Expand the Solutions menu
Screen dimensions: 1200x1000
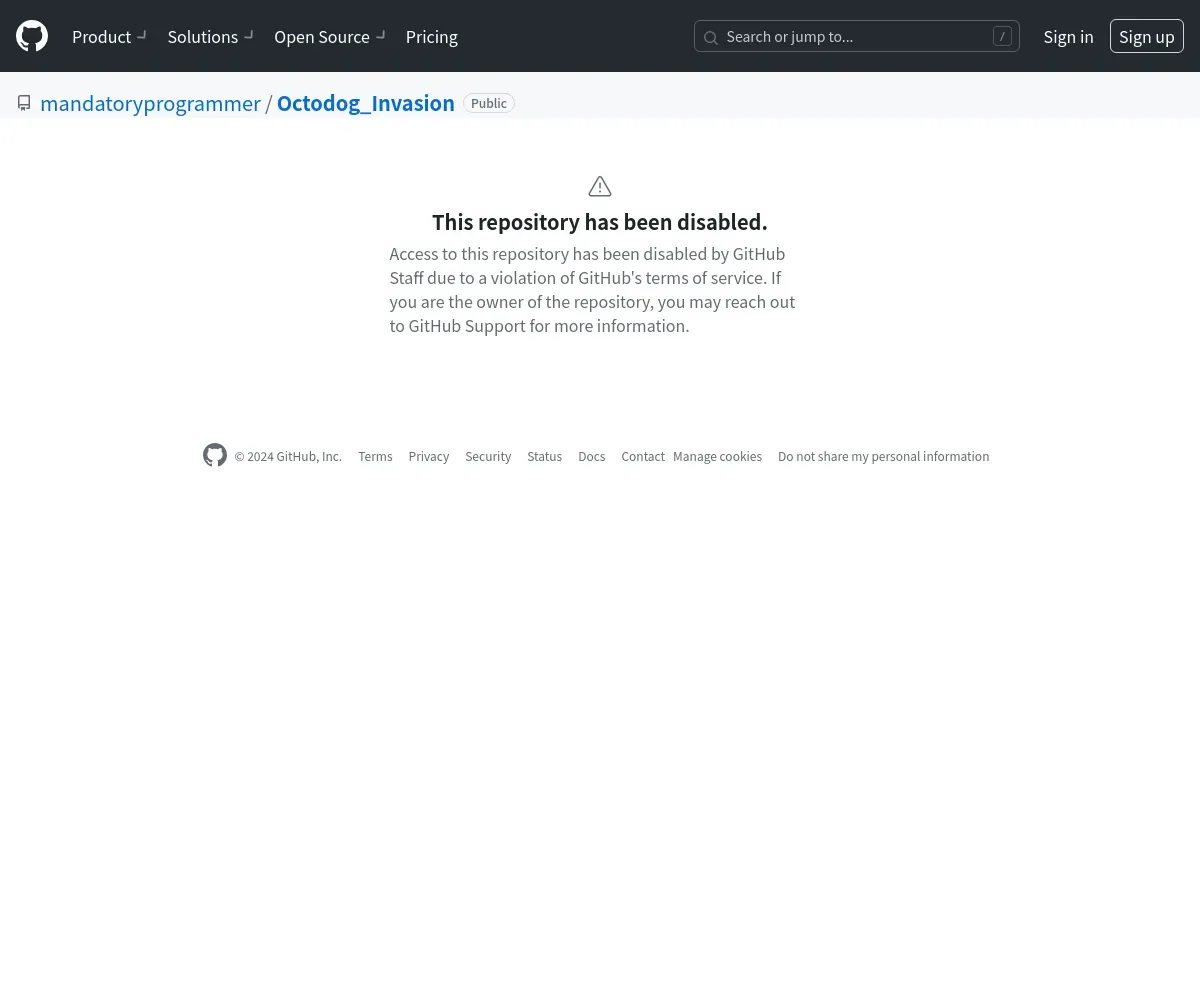point(210,36)
